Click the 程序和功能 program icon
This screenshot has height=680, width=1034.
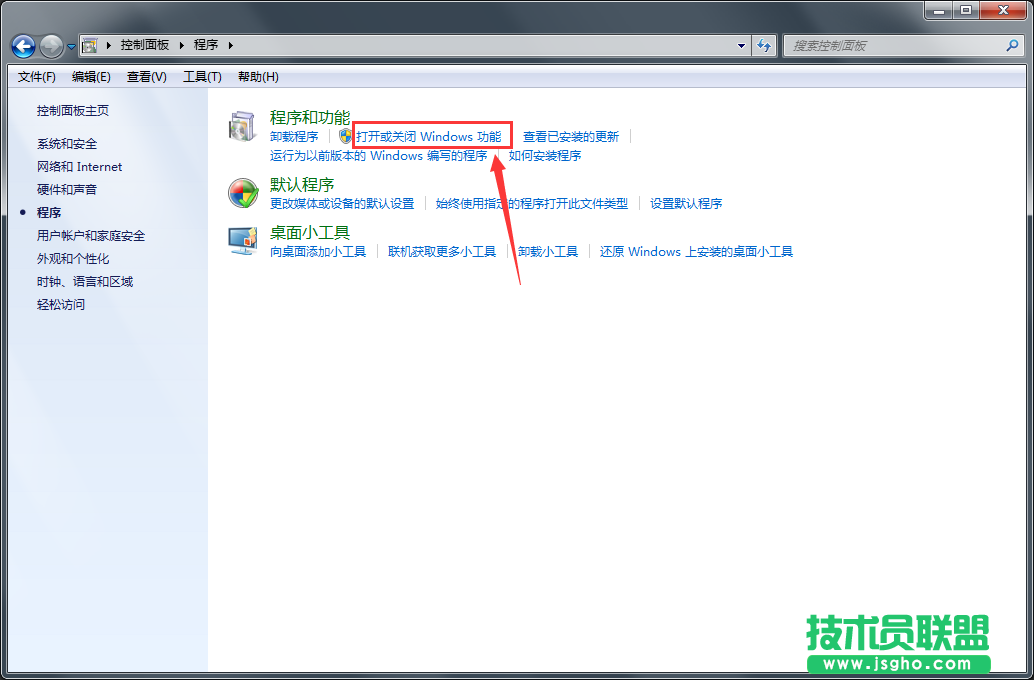pos(241,126)
